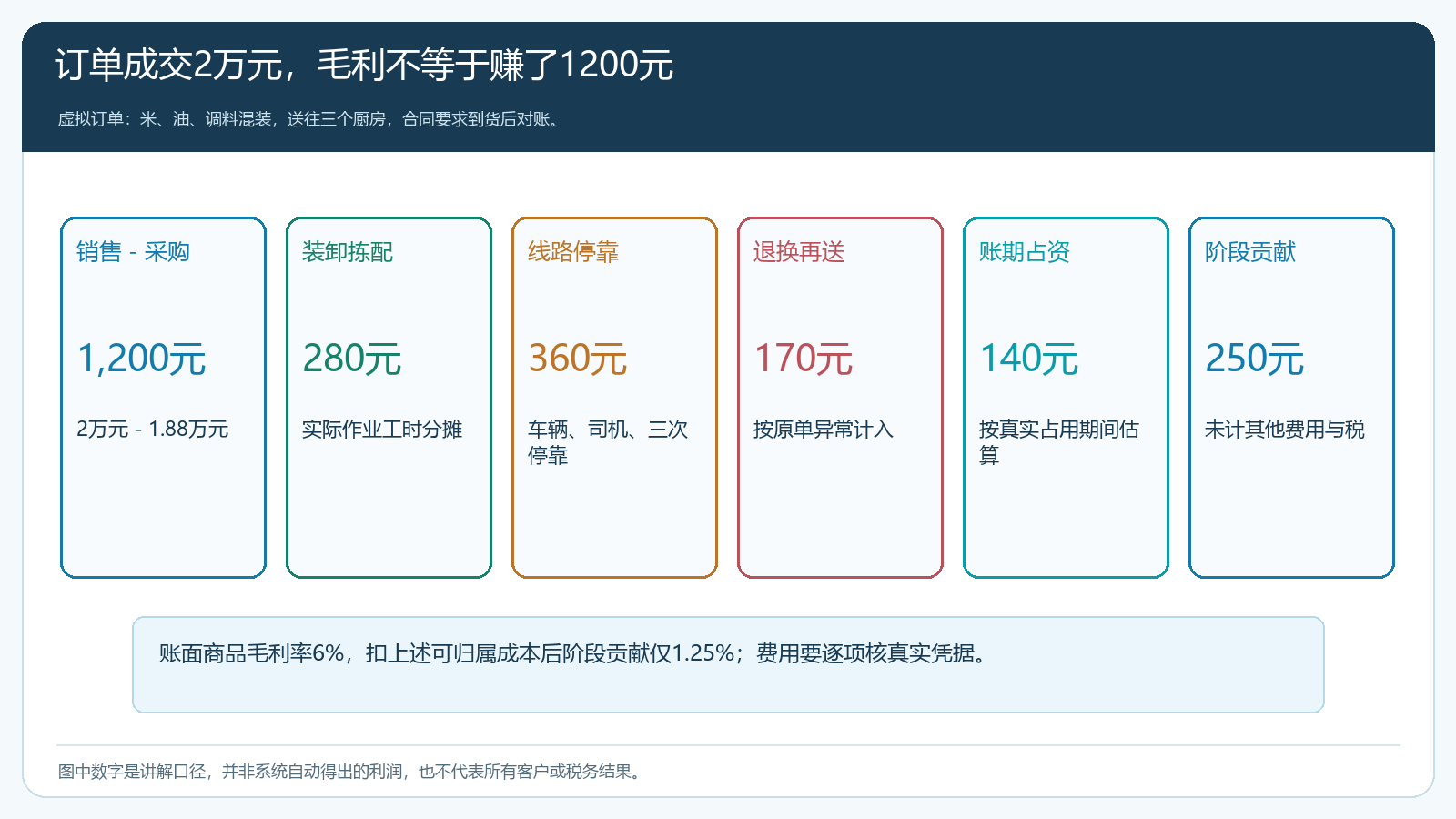
Task: Click the 按原单异常计入 description
Action: pyautogui.click(x=824, y=429)
